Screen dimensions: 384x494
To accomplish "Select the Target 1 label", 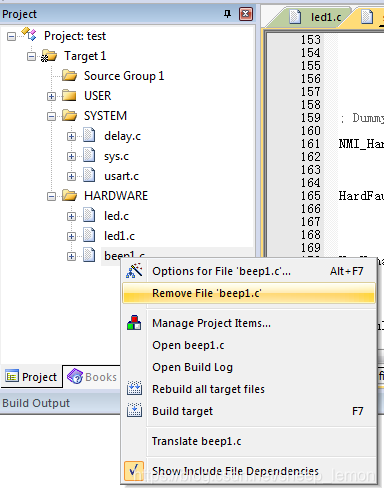I will tap(85, 56).
